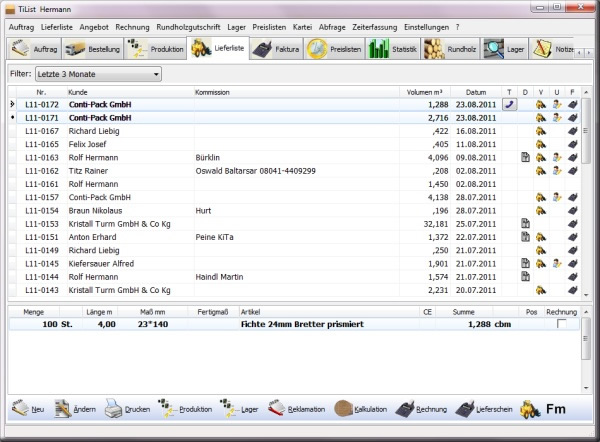Screen dimensions: 600x442
Task: Click the Lieferschein button
Action: 484,409
